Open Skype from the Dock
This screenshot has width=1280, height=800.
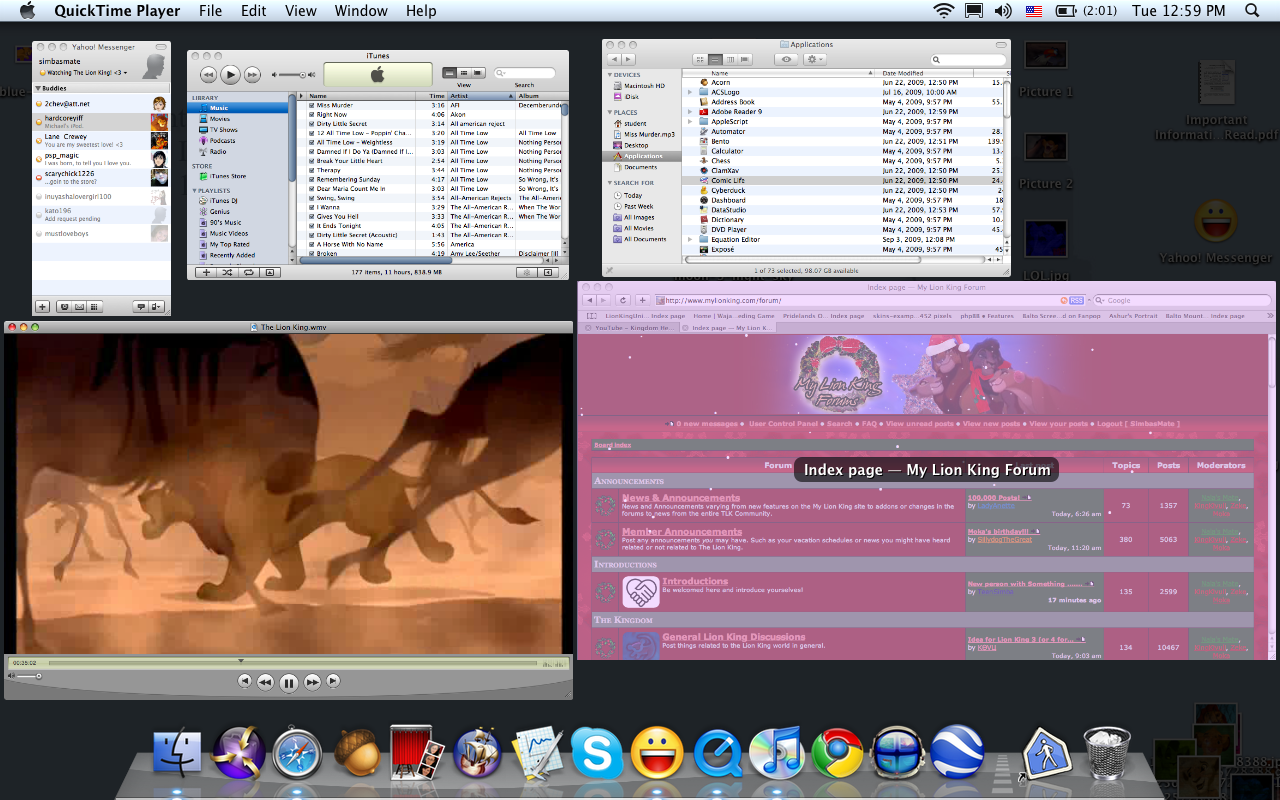(597, 754)
